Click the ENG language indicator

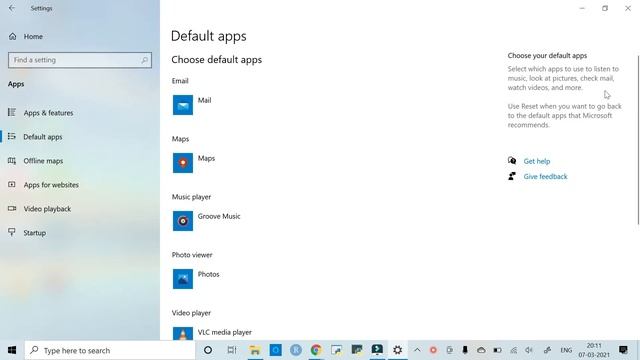click(566, 350)
